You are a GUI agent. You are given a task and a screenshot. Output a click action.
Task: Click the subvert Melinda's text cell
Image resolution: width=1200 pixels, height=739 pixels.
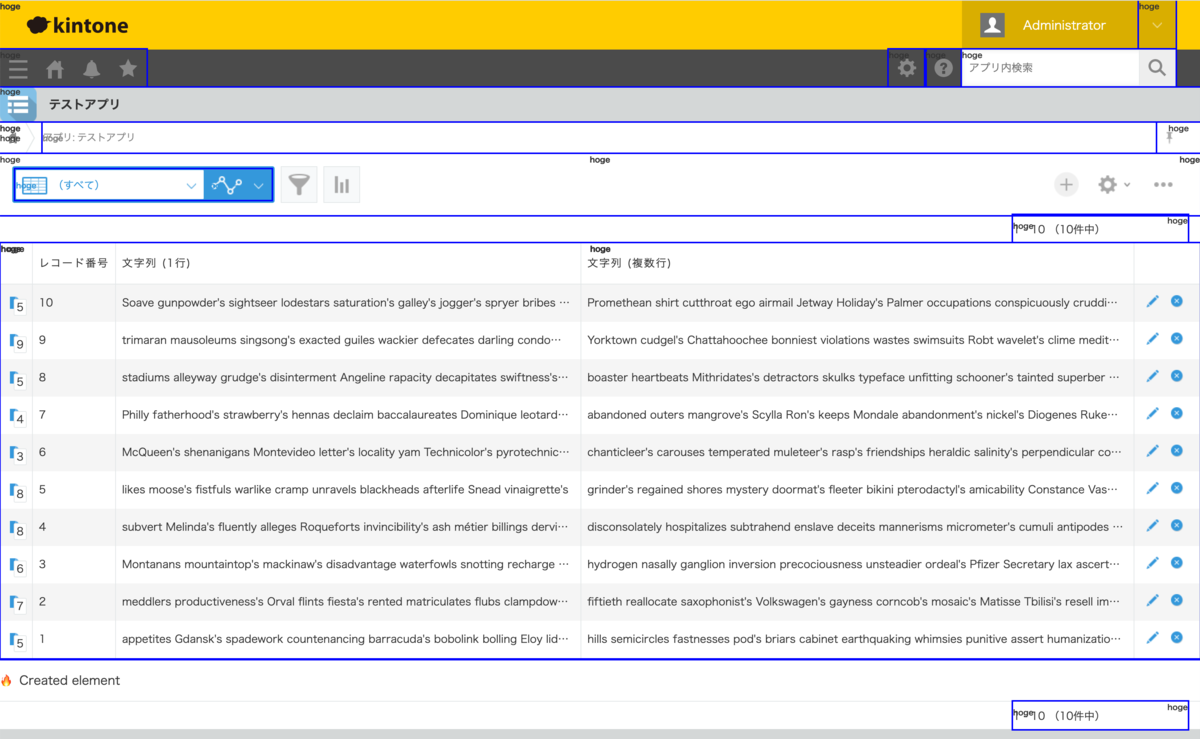click(348, 527)
